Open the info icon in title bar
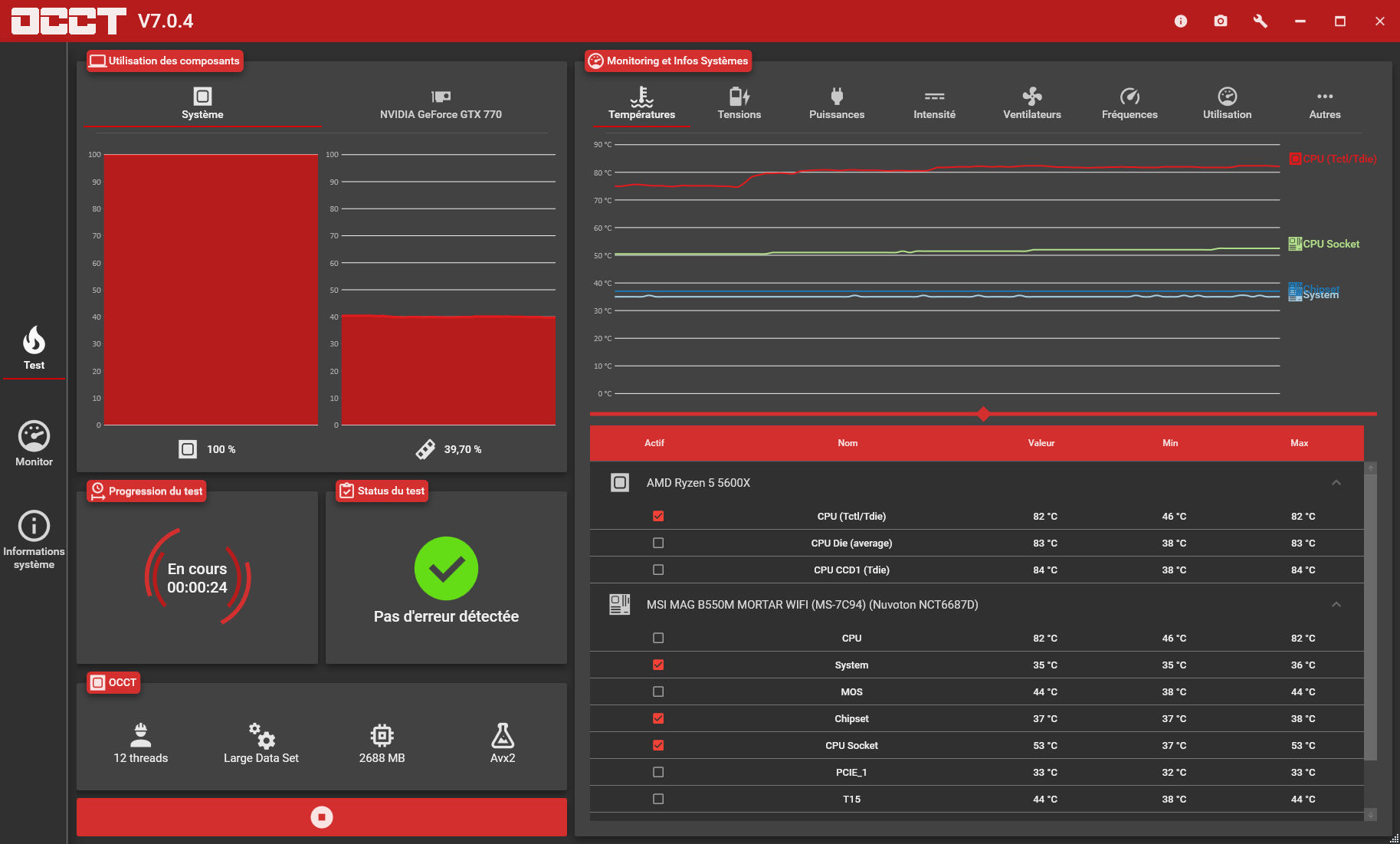Screen dimensions: 1400x844 point(1181,21)
